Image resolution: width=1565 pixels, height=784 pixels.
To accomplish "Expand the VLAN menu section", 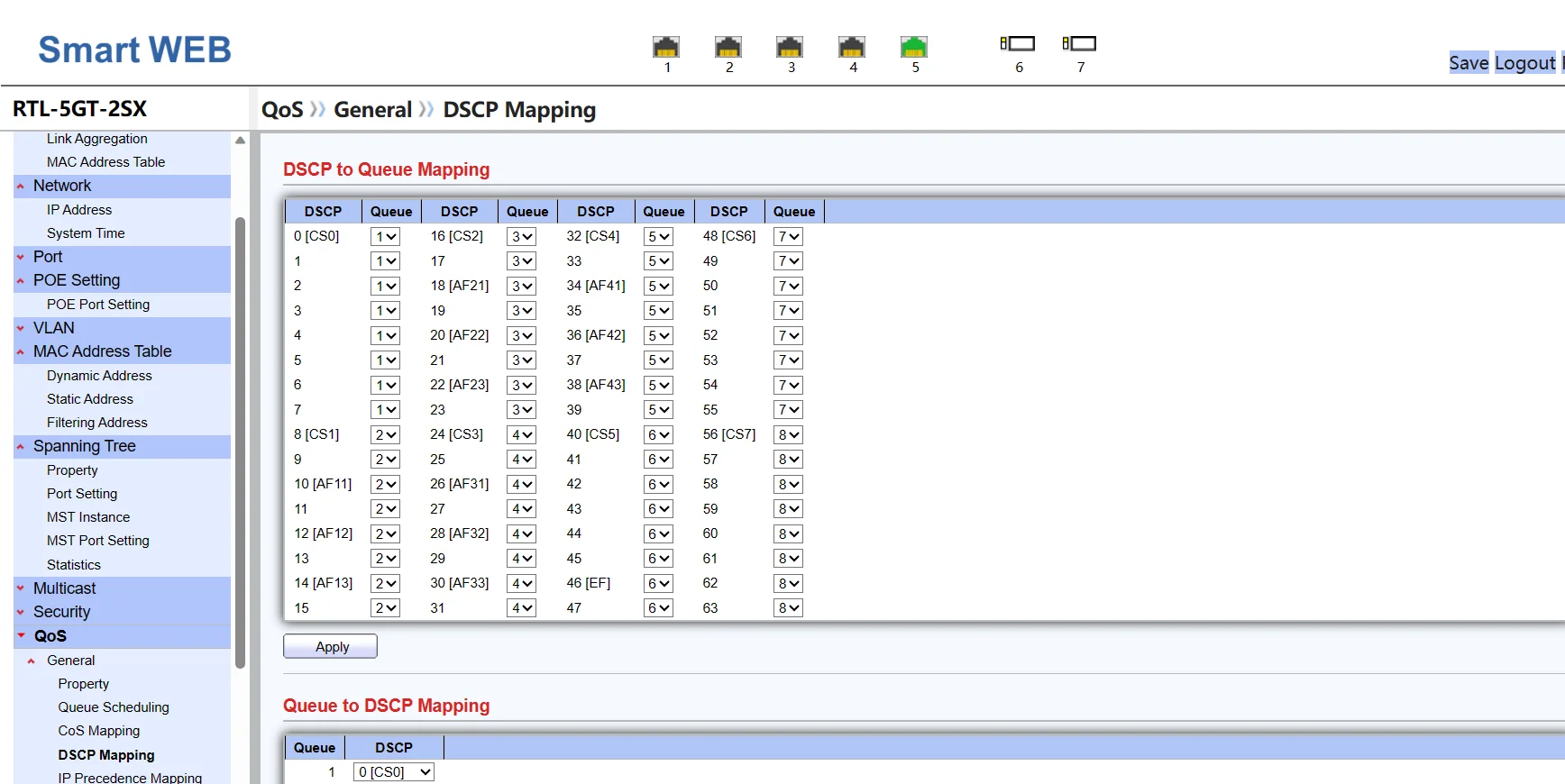I will (x=54, y=328).
